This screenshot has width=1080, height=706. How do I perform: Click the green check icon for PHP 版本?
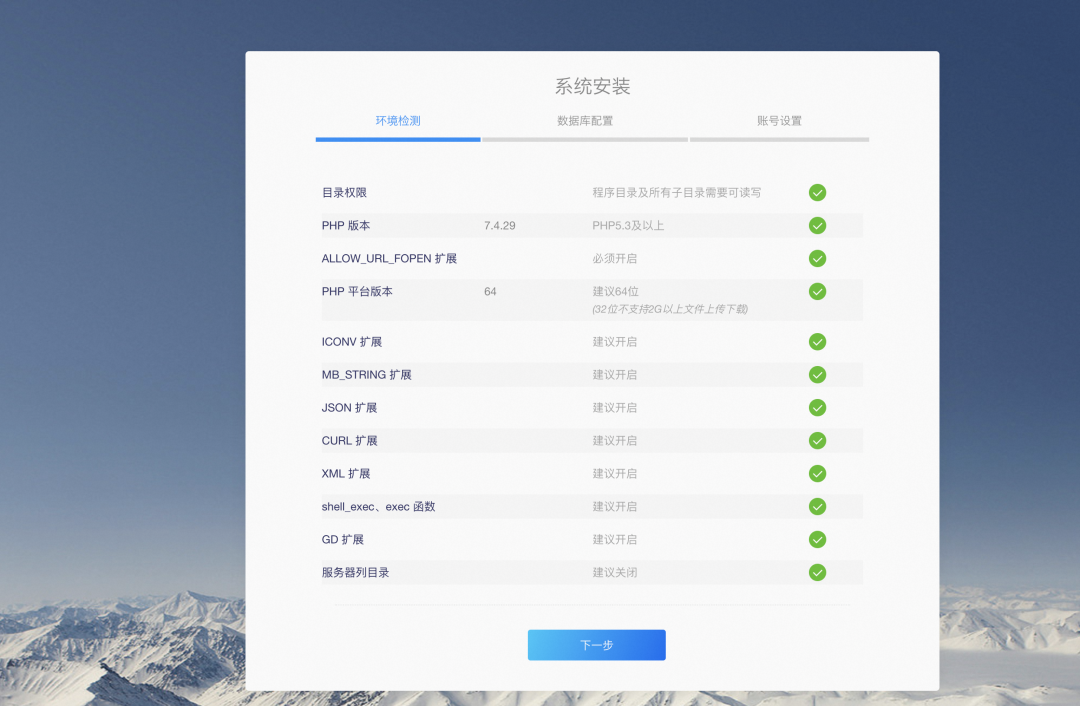click(x=817, y=225)
